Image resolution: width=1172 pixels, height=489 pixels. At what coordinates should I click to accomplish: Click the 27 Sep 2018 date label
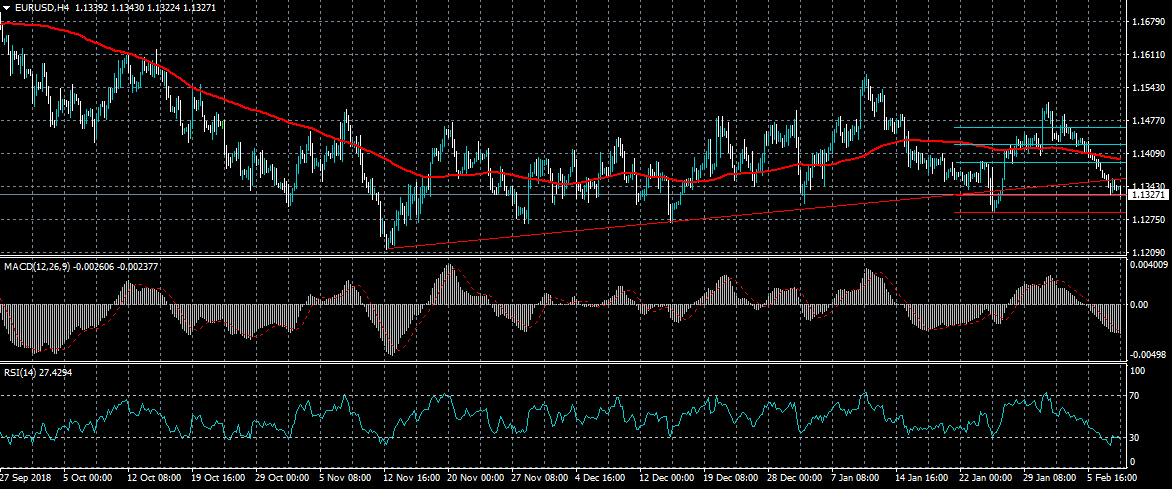pyautogui.click(x=27, y=480)
